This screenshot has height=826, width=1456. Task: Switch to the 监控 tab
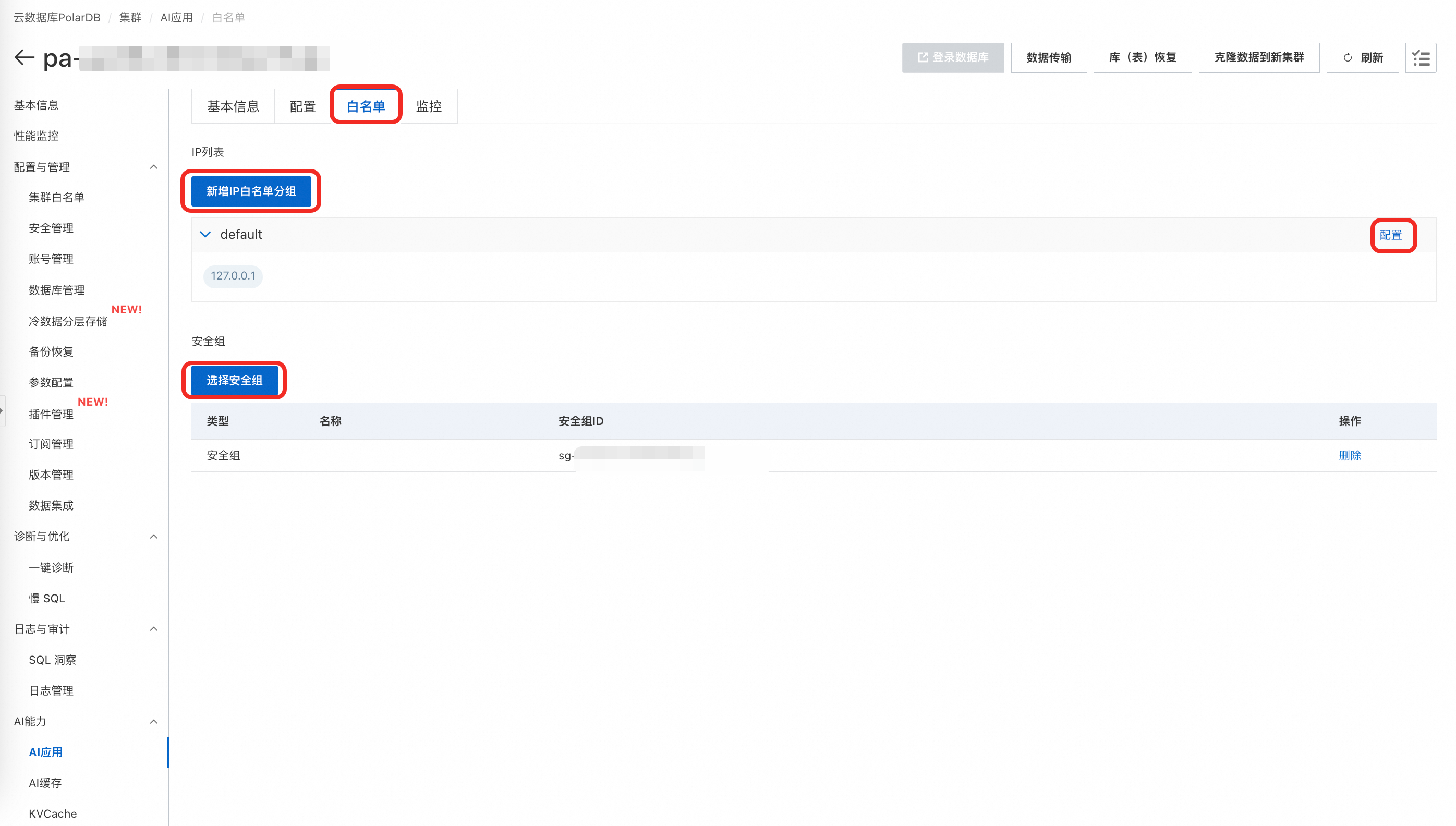click(428, 106)
